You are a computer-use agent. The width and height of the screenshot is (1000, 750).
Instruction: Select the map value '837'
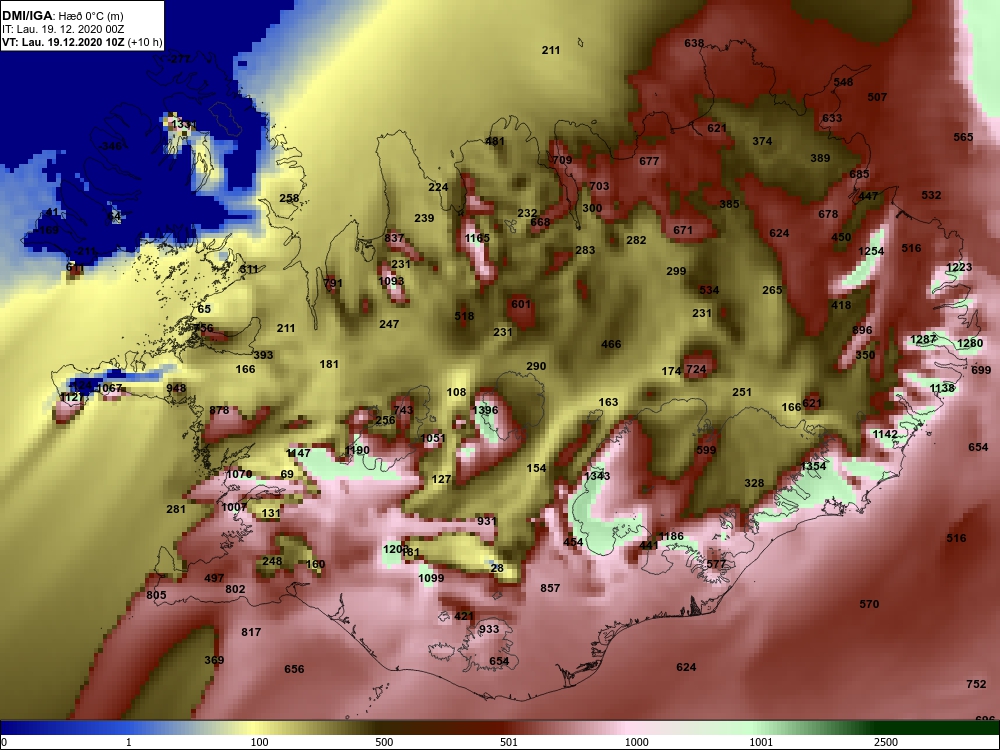[394, 239]
